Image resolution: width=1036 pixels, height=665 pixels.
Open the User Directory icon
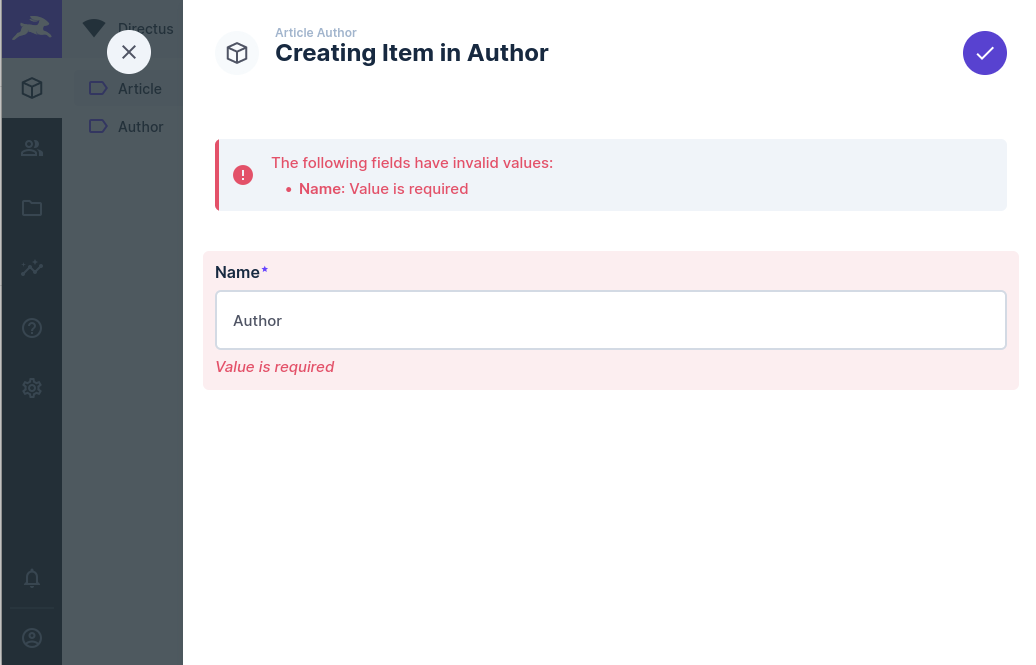point(31,148)
